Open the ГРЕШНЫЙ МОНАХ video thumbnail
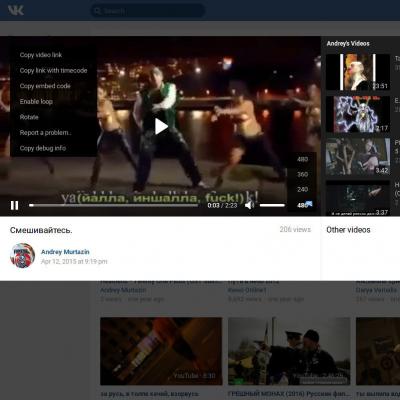400x400 pixels. [289, 351]
